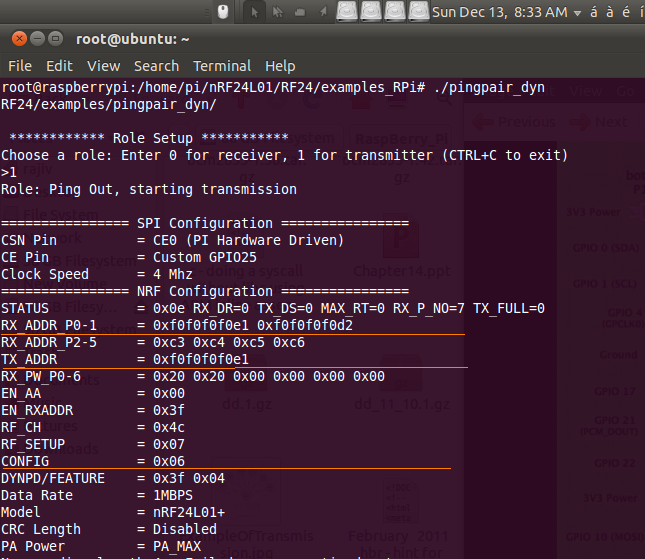Open the Edit menu
Image resolution: width=645 pixels, height=559 pixels.
pyautogui.click(x=59, y=66)
